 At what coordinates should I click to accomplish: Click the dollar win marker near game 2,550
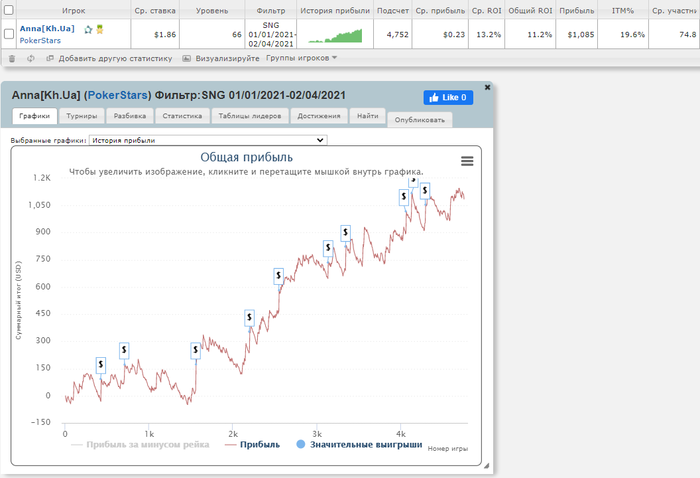(x=279, y=276)
